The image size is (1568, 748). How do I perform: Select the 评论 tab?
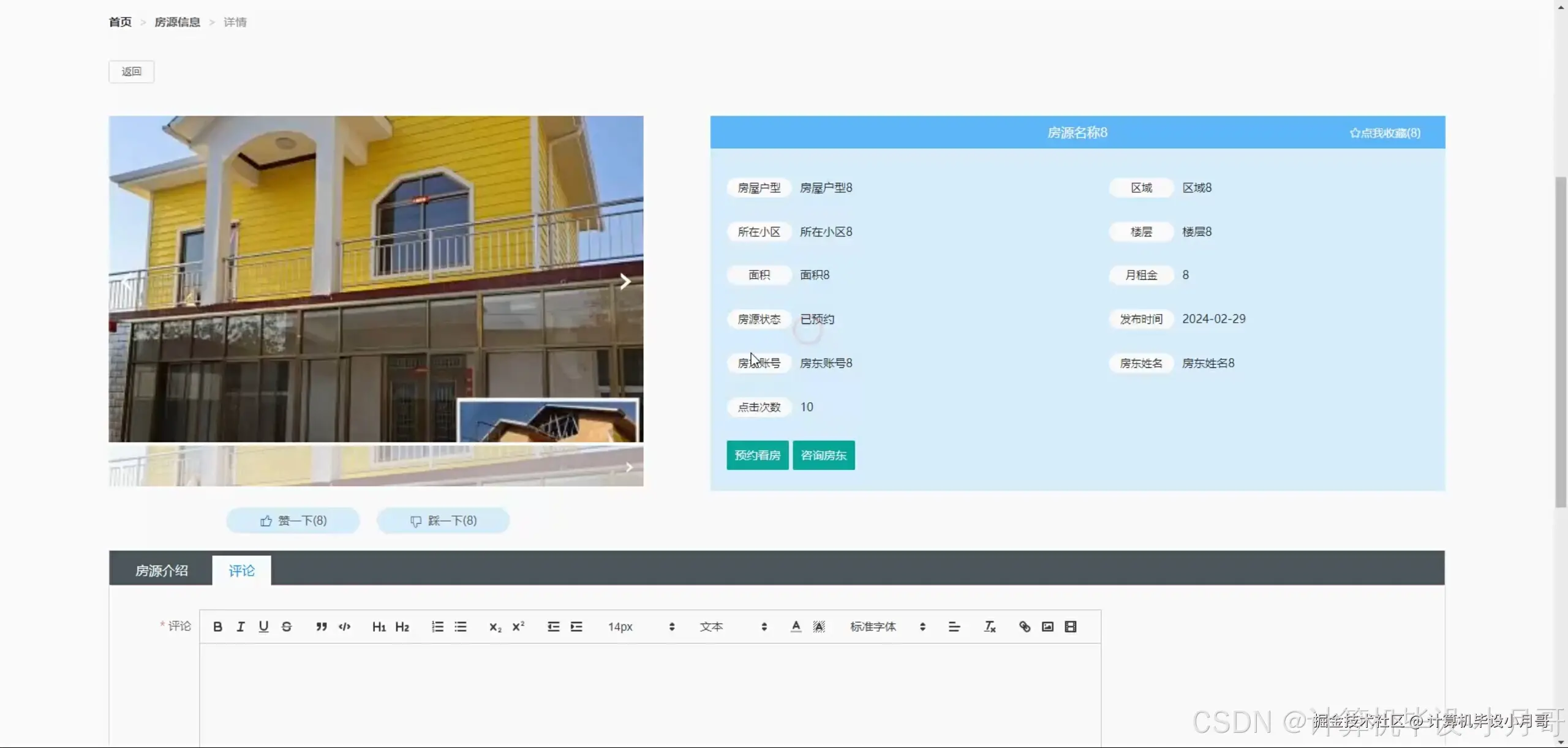pos(241,570)
